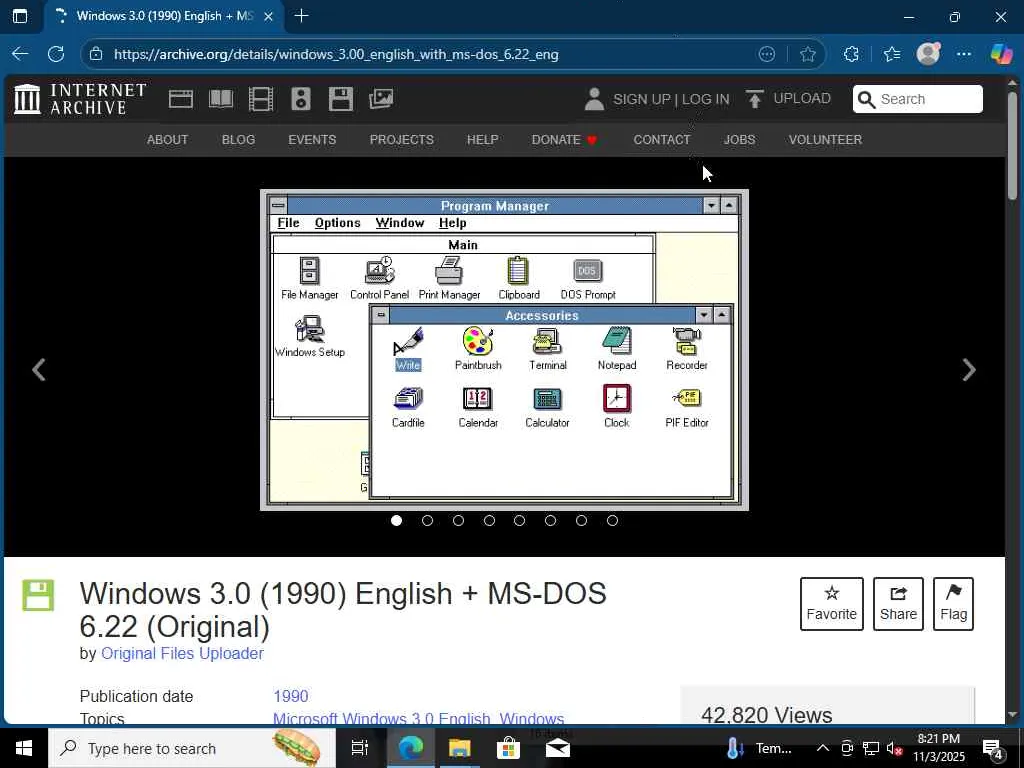This screenshot has width=1024, height=768.
Task: Select the seventh carousel dot
Action: [581, 520]
